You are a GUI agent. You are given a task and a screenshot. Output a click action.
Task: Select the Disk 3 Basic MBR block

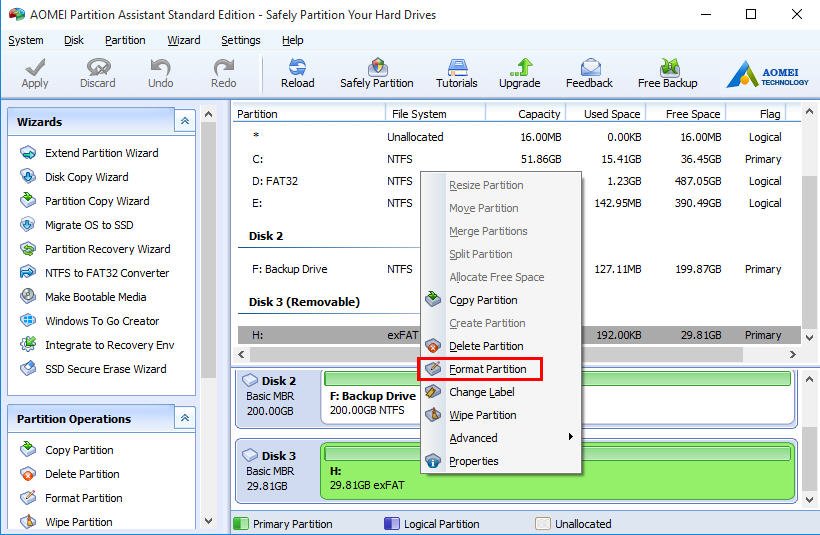pyautogui.click(x=277, y=470)
